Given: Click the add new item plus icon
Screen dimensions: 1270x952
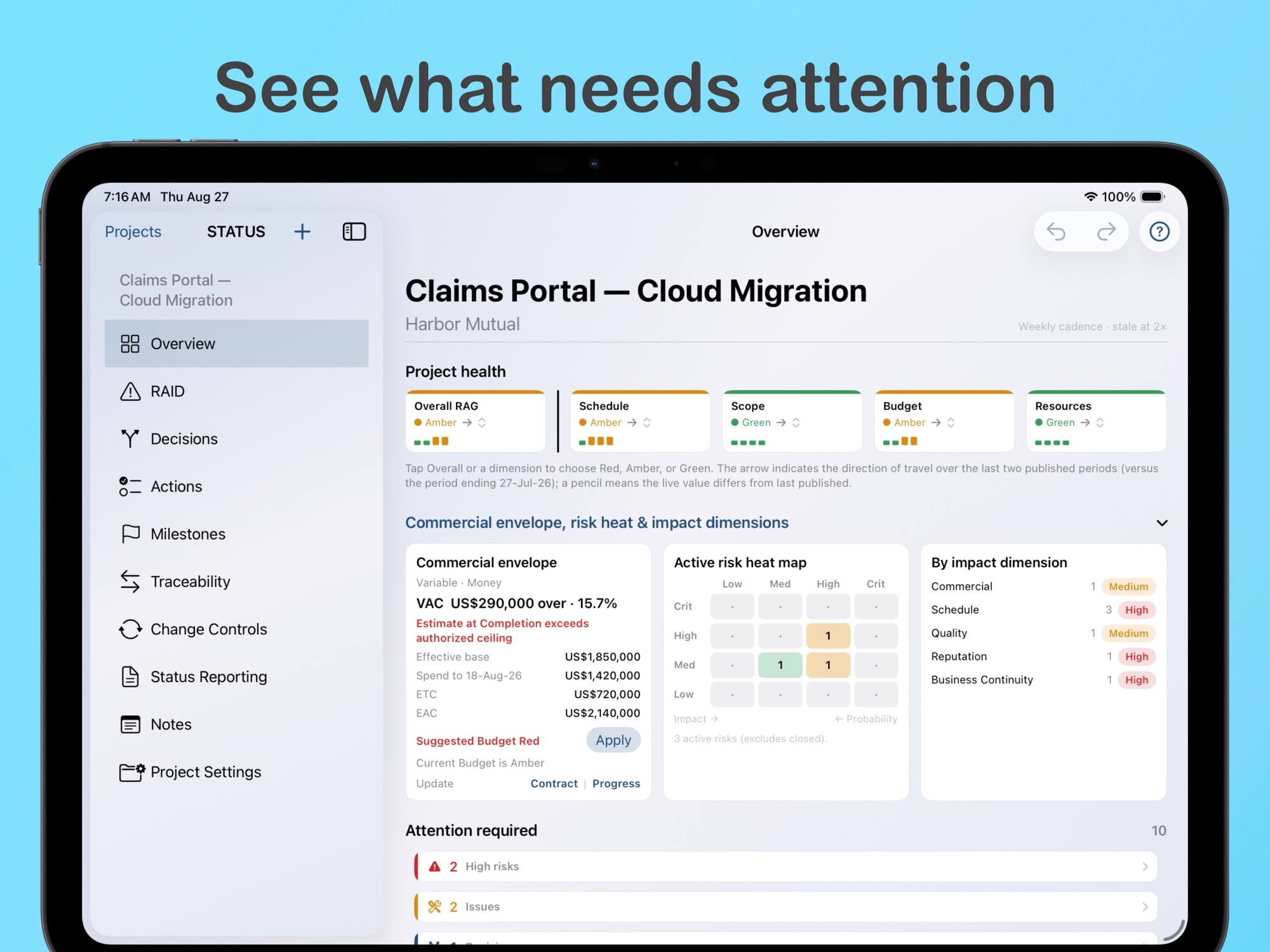Looking at the screenshot, I should click(x=302, y=232).
